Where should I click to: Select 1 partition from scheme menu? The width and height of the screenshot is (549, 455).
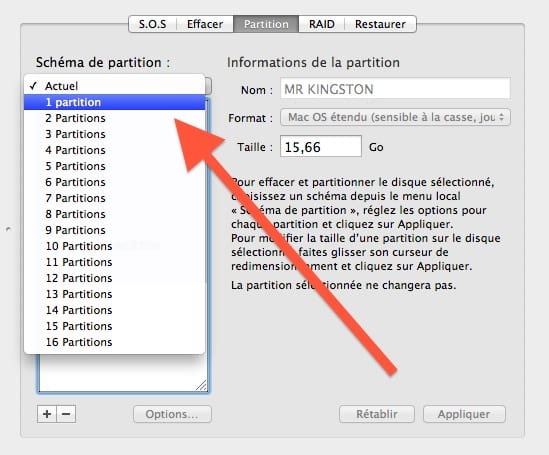(114, 102)
